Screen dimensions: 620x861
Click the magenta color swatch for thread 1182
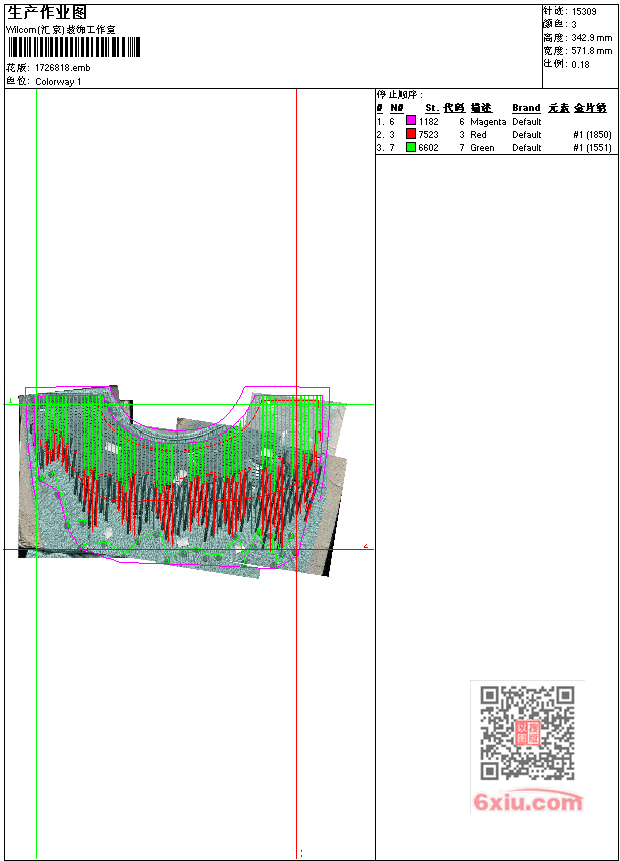coord(411,121)
